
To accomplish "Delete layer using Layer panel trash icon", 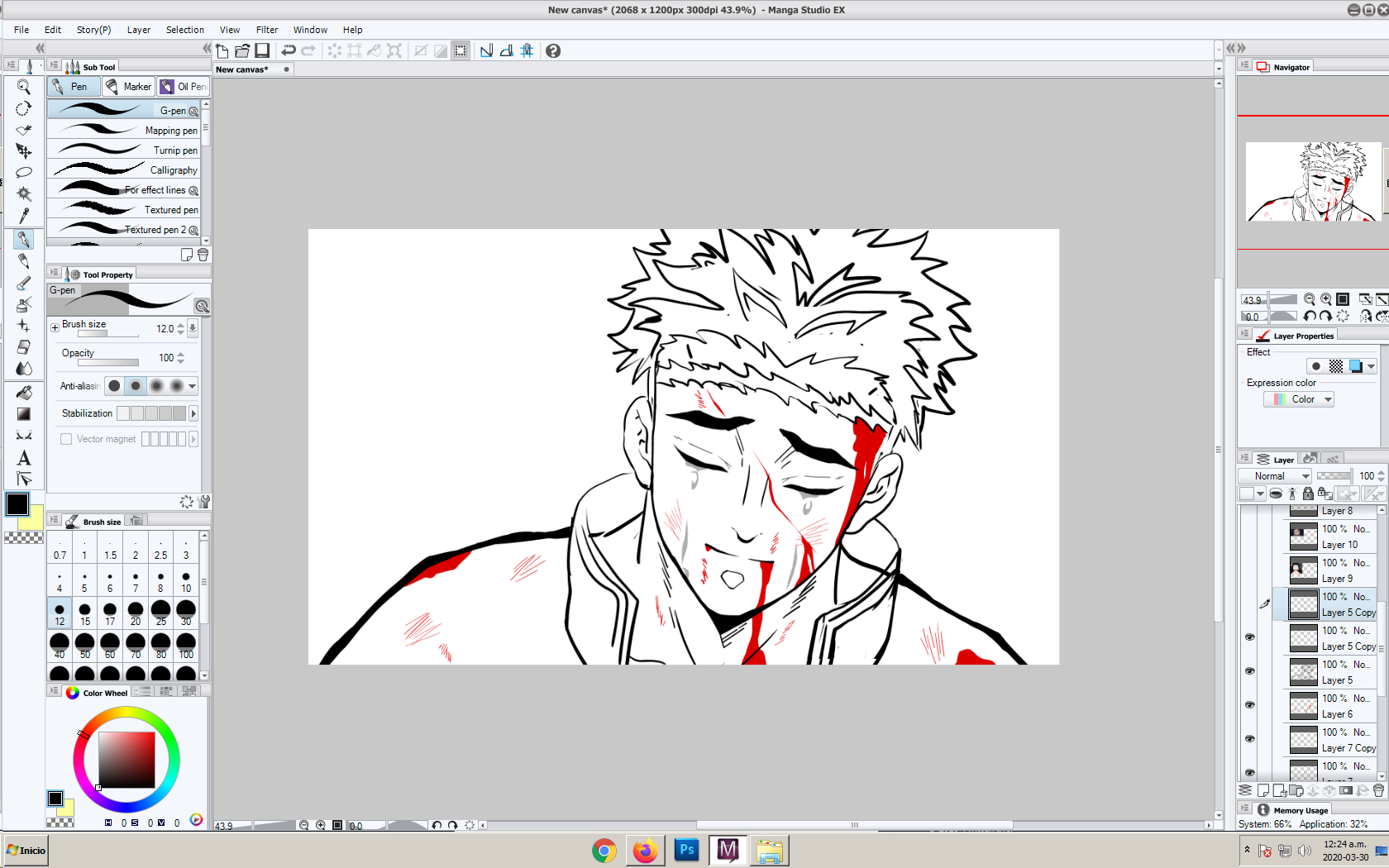I will tap(1378, 790).
